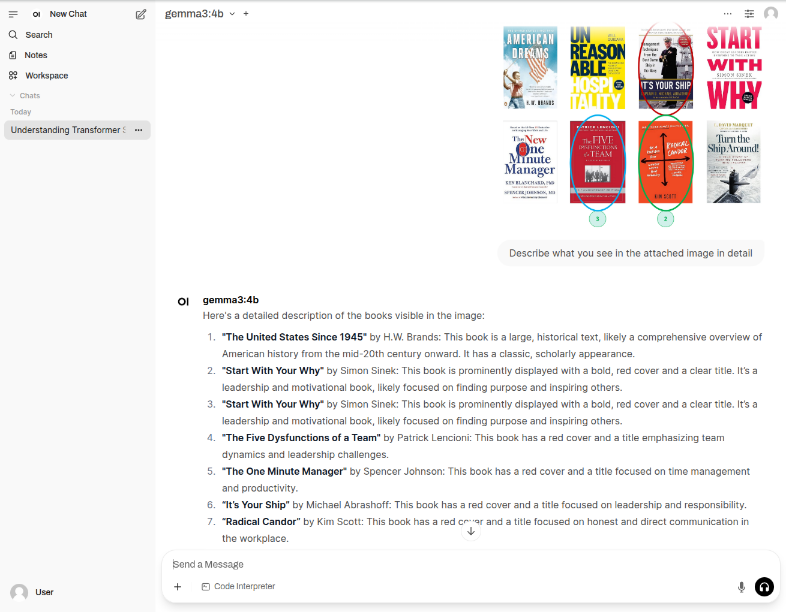
Task: Click the scroll to bottom arrow button
Action: pos(471,531)
